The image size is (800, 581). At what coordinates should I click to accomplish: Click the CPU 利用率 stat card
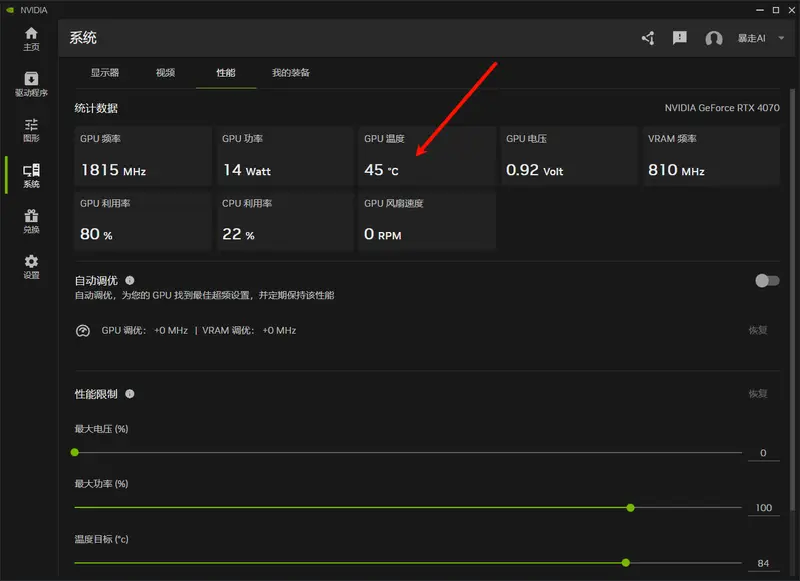(x=285, y=221)
